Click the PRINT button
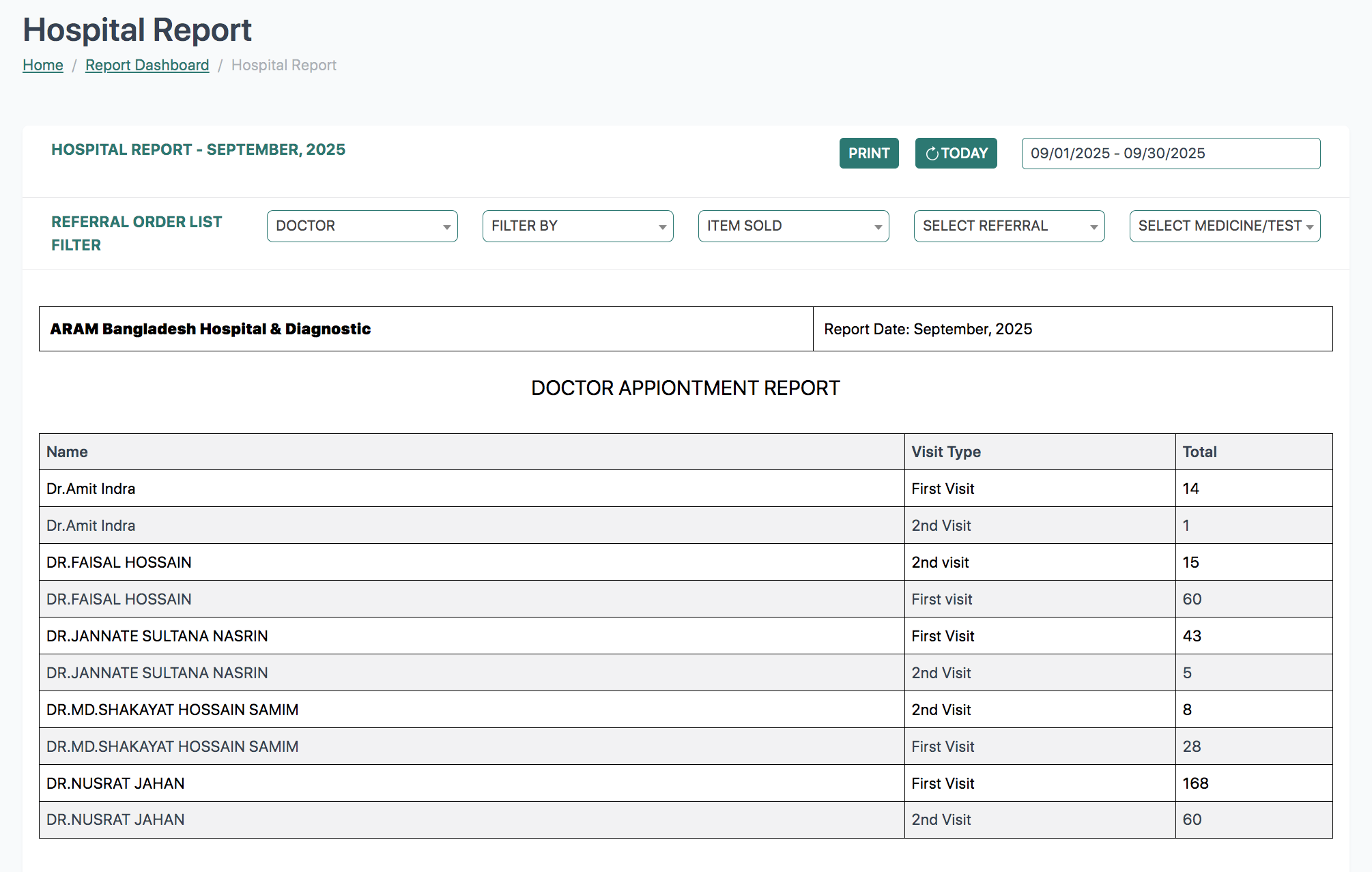 [x=868, y=154]
